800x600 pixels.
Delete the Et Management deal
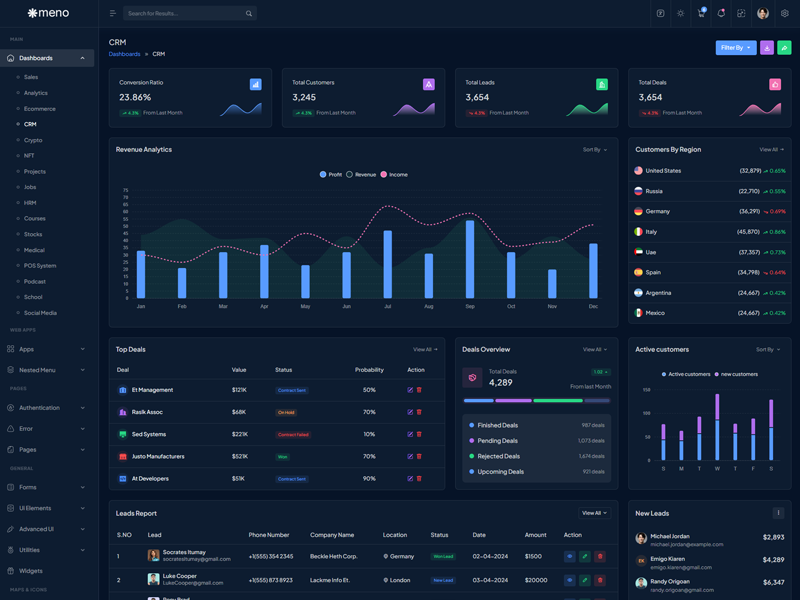pyautogui.click(x=419, y=390)
